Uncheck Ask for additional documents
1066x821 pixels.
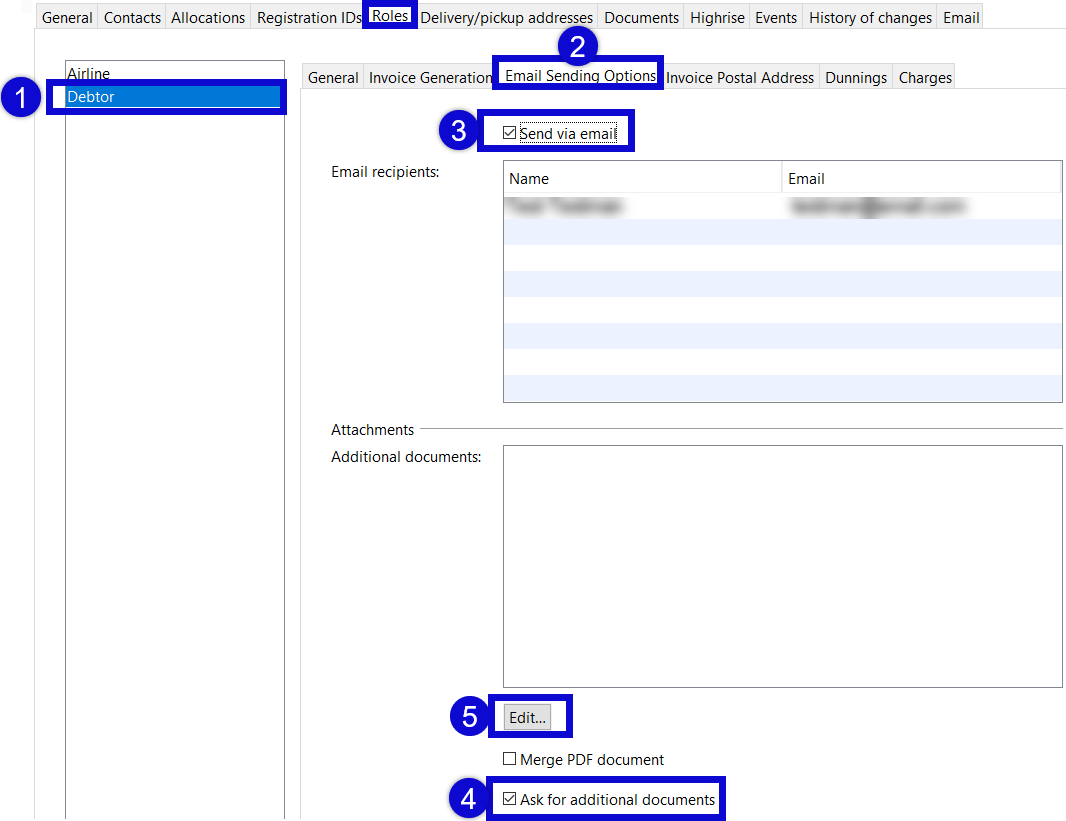coord(510,799)
